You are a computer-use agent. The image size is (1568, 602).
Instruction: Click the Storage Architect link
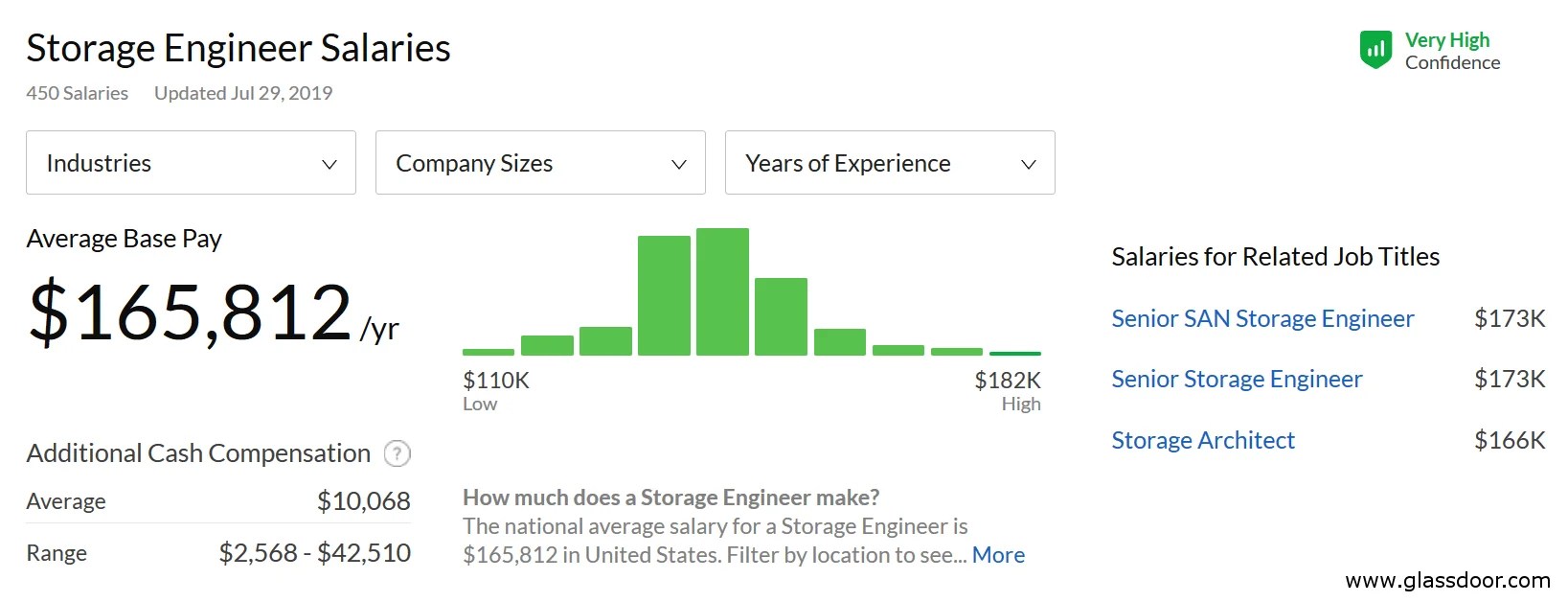click(1203, 440)
